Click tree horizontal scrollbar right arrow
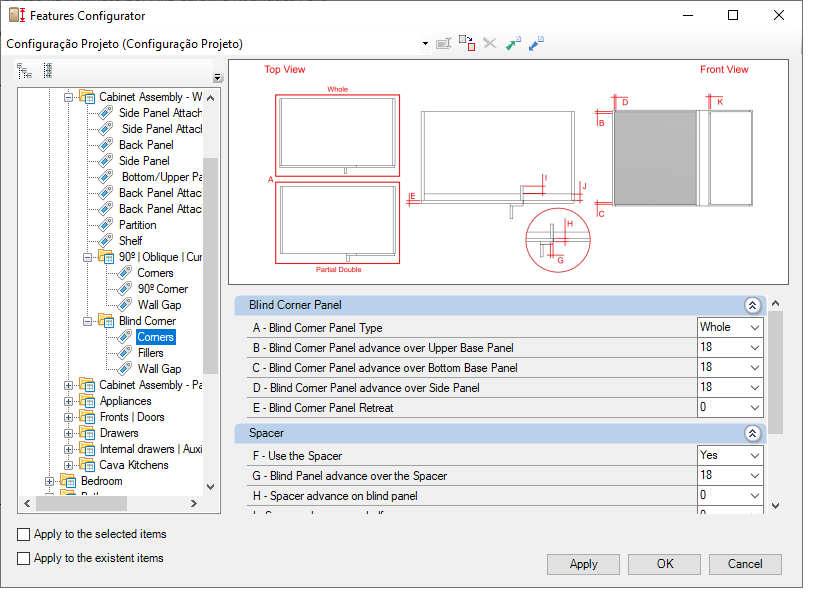 point(194,503)
